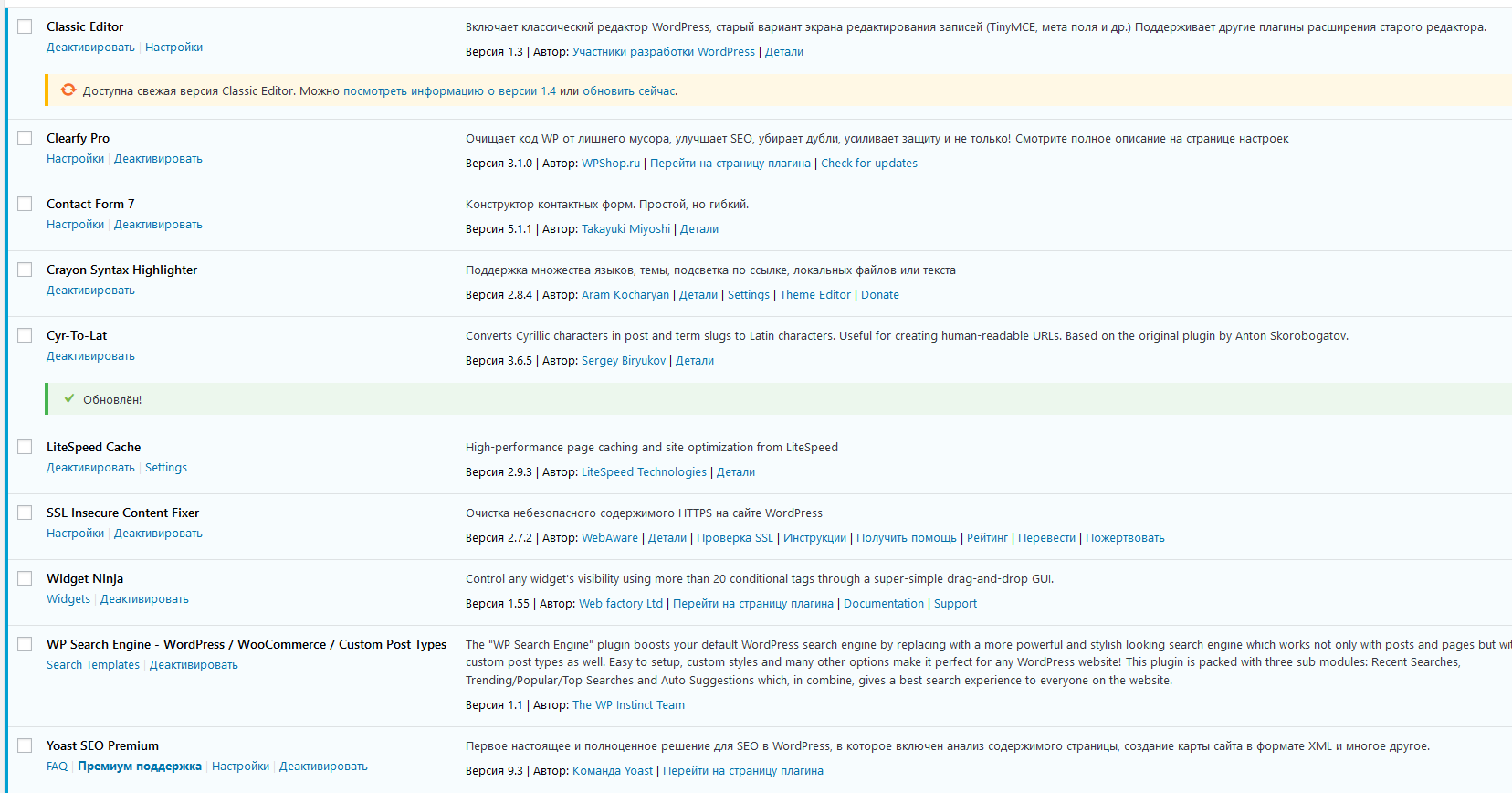Deactivate WP Search Engine plugin
The width and height of the screenshot is (1512, 793).
point(194,665)
